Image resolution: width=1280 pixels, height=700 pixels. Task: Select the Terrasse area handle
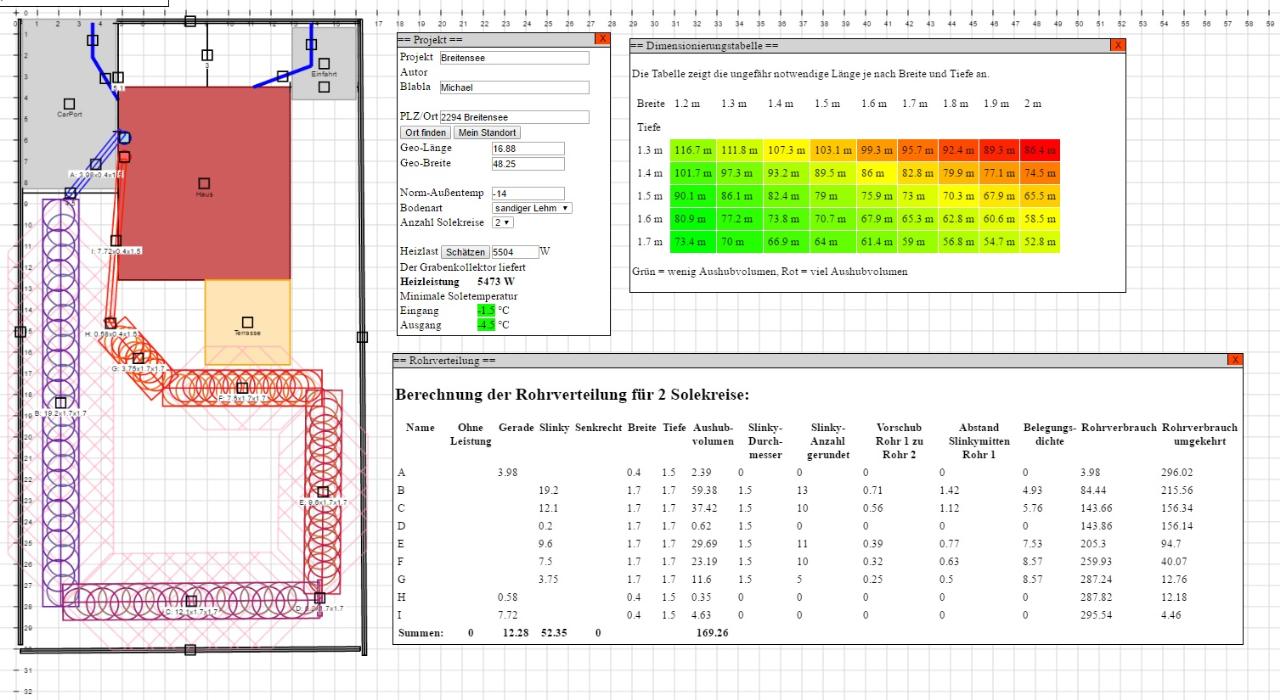click(247, 321)
